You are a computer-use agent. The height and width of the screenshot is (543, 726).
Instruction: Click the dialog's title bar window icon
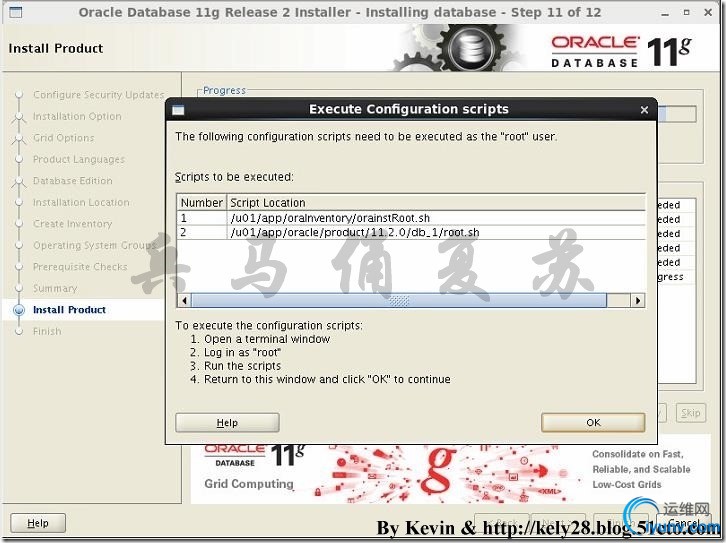178,110
